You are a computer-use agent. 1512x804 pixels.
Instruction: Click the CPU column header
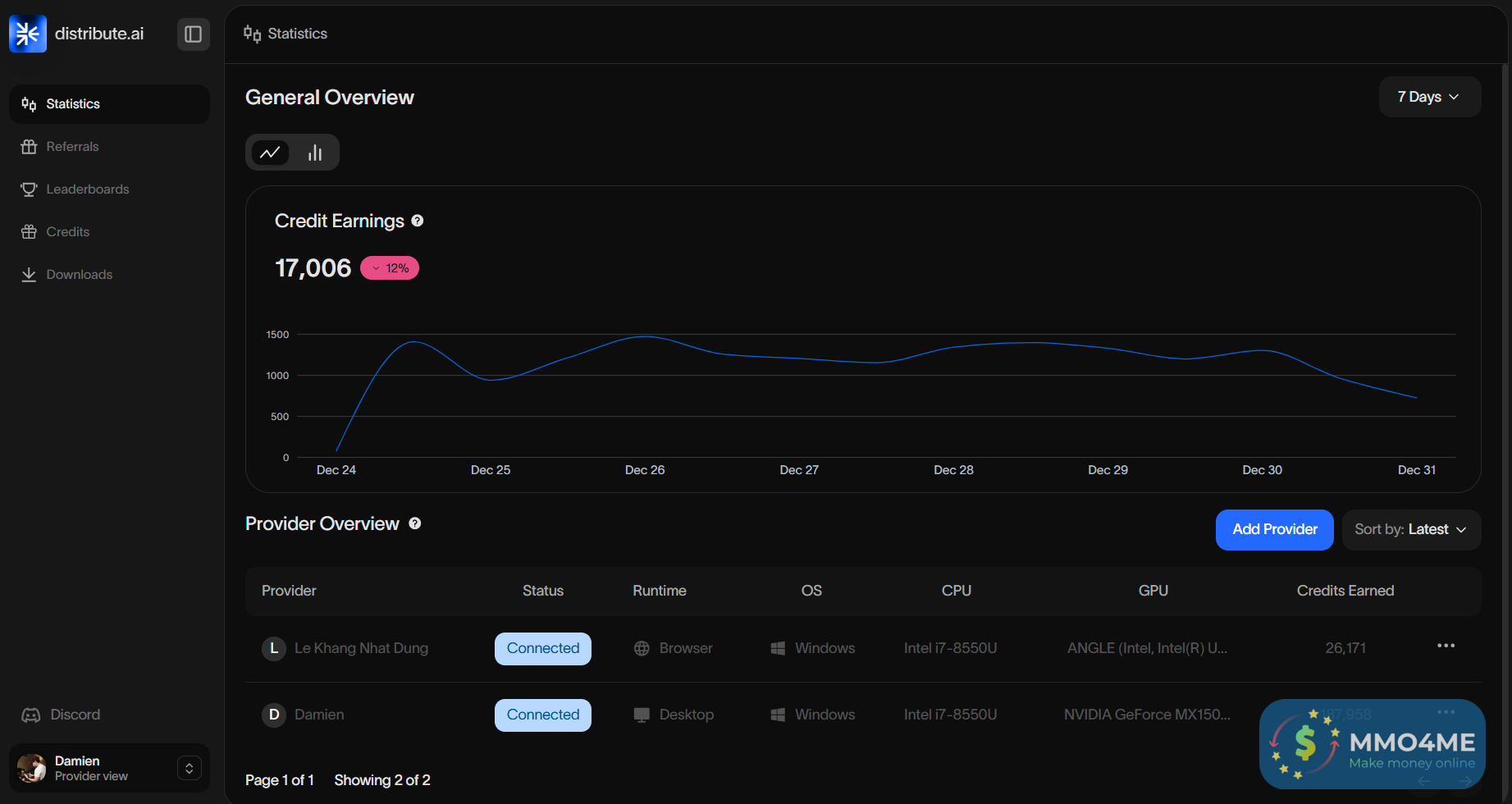pos(957,591)
